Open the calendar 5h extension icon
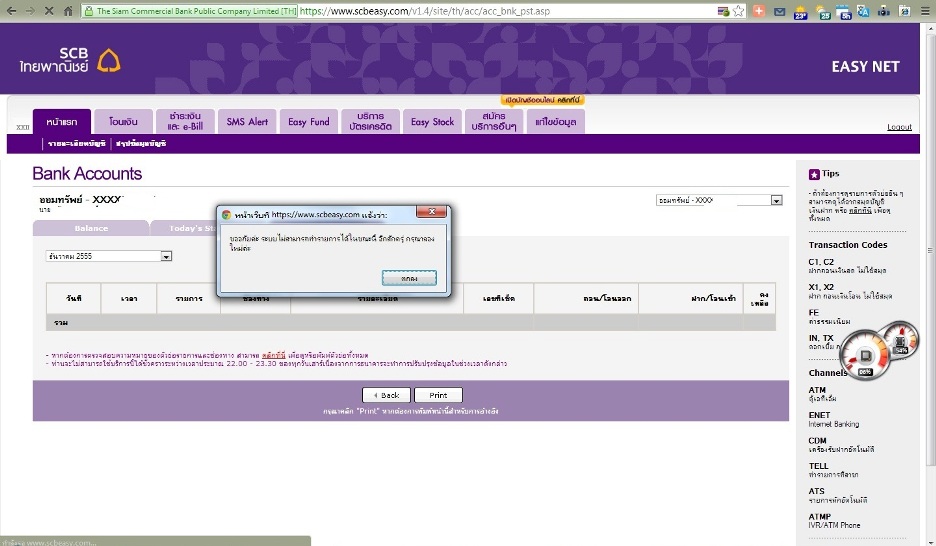Screen dimensions: 936x546 (x=844, y=11)
